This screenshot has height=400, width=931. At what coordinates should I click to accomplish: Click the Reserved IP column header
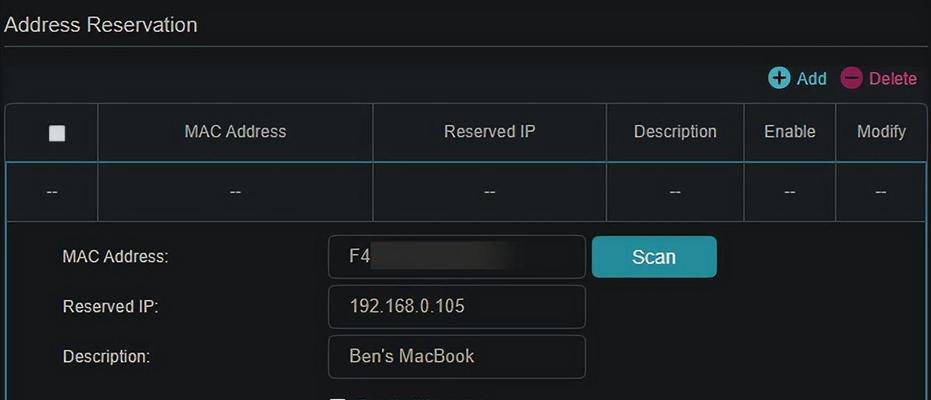pyautogui.click(x=489, y=131)
